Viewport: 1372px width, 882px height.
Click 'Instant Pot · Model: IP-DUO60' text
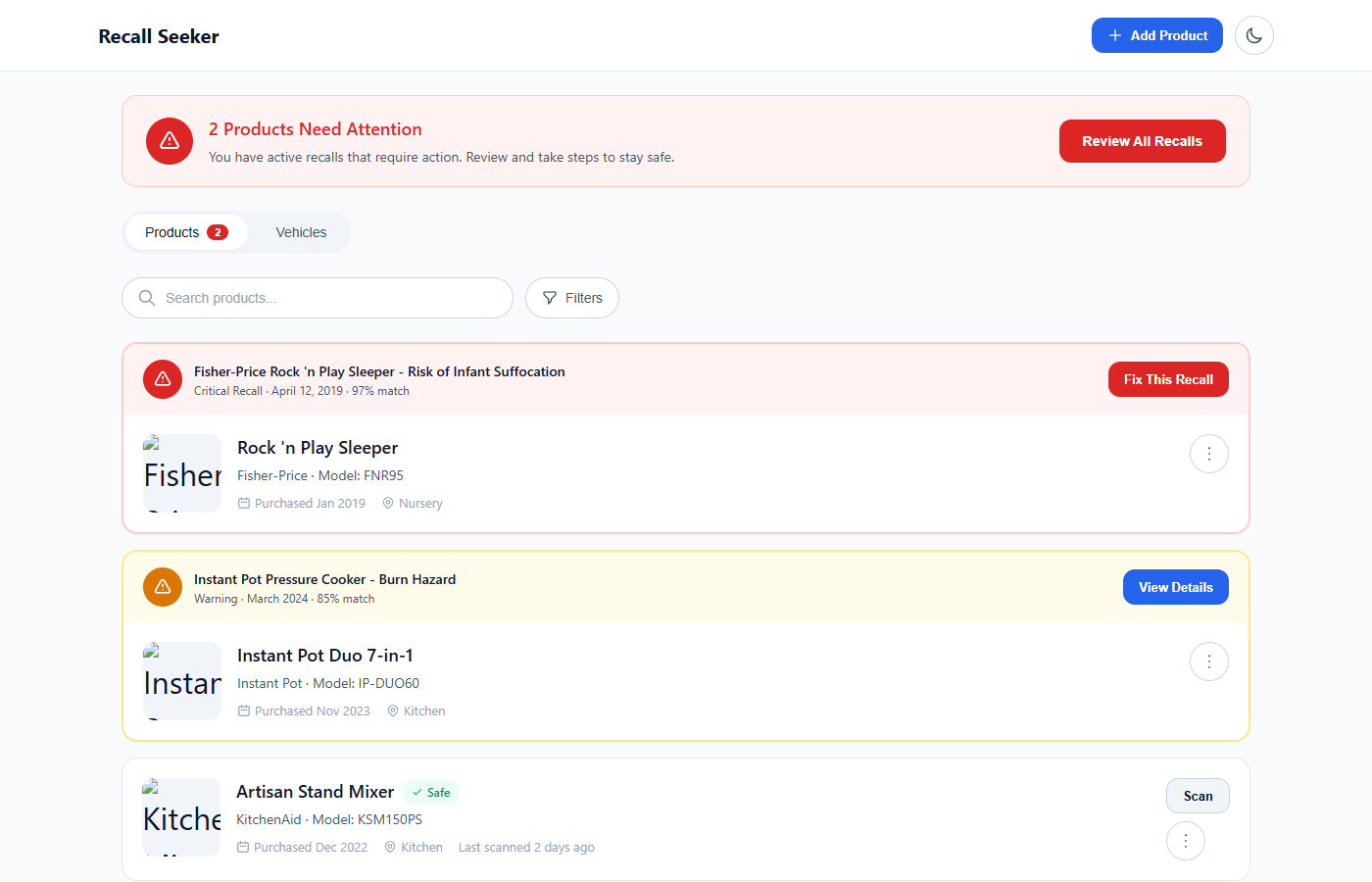click(x=328, y=683)
